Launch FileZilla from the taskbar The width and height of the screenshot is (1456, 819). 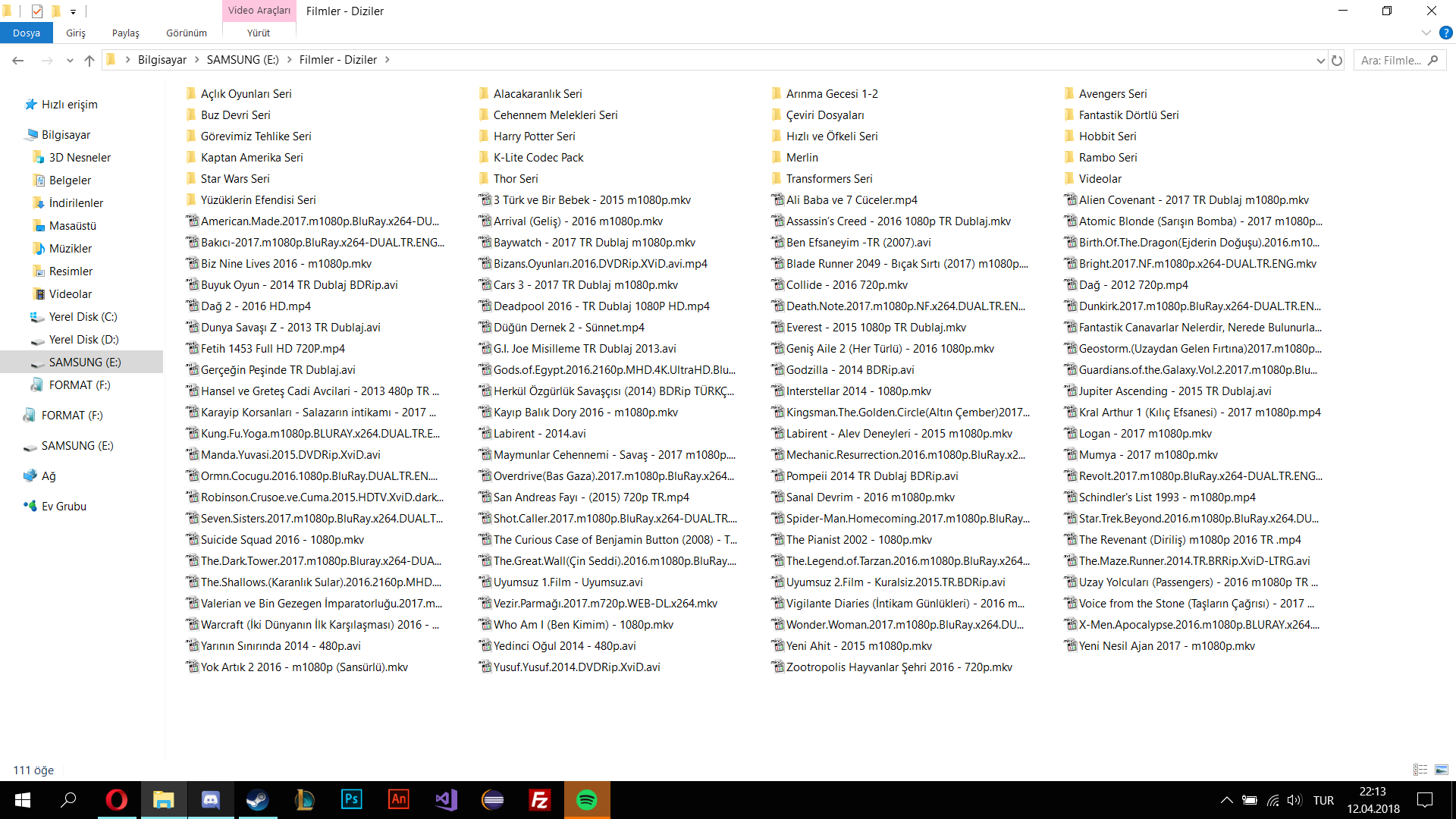(x=539, y=800)
